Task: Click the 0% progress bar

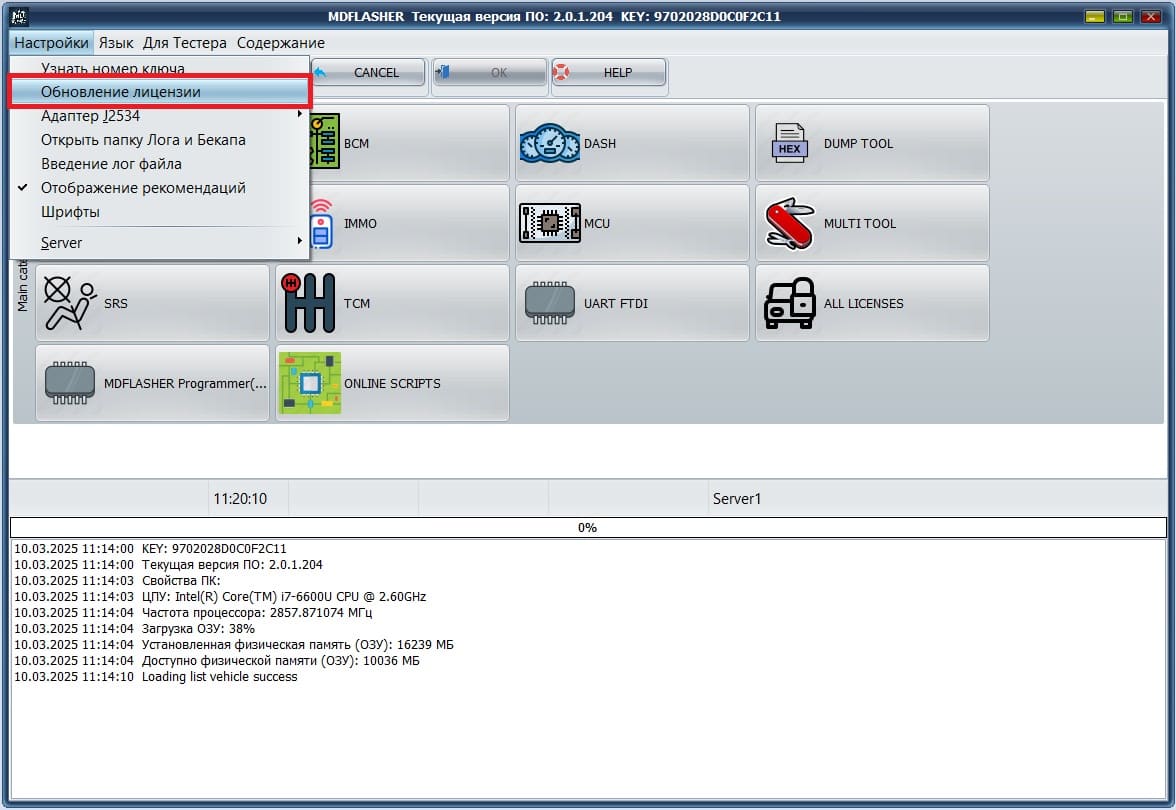Action: 587,527
